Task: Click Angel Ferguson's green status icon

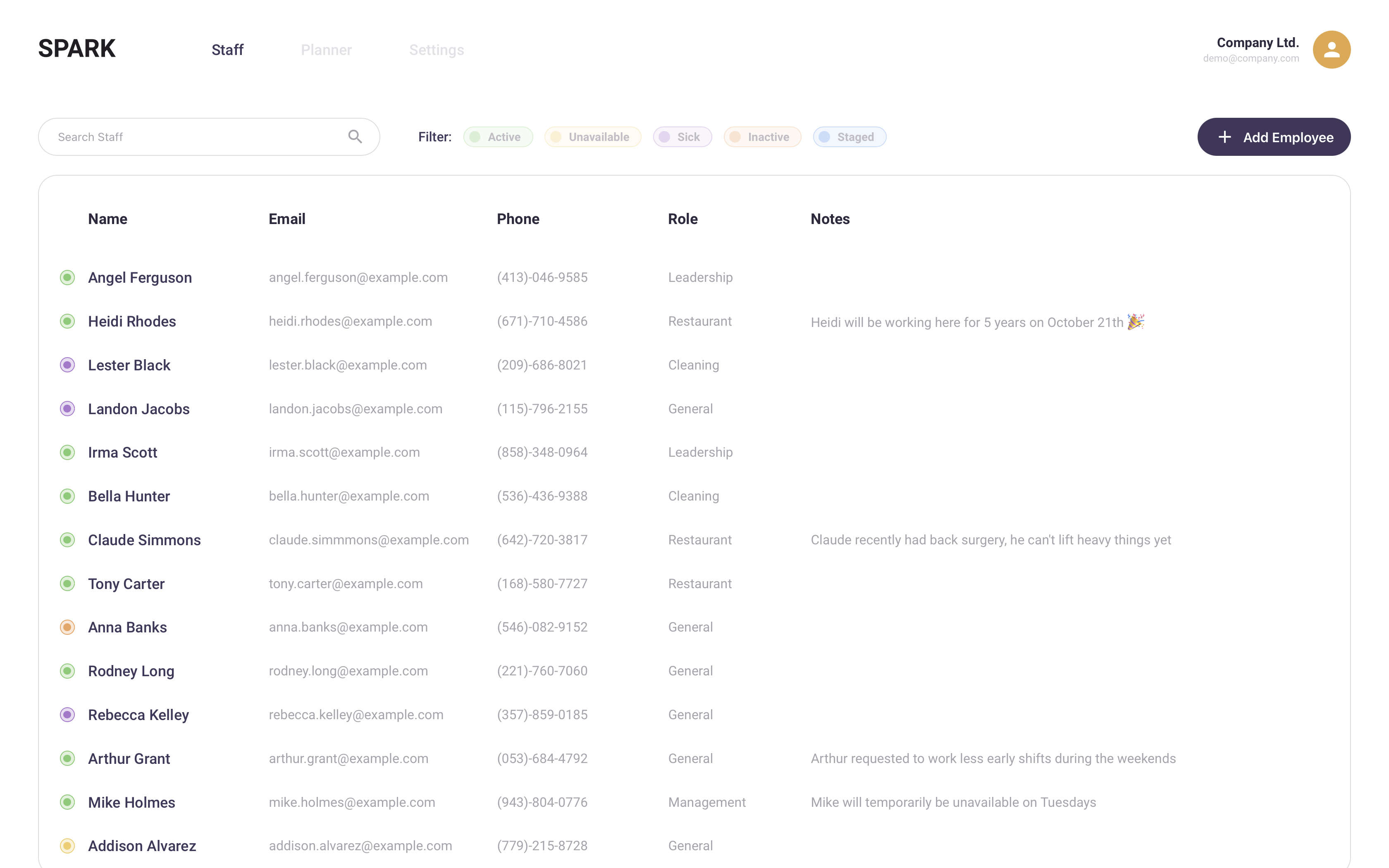Action: point(67,278)
